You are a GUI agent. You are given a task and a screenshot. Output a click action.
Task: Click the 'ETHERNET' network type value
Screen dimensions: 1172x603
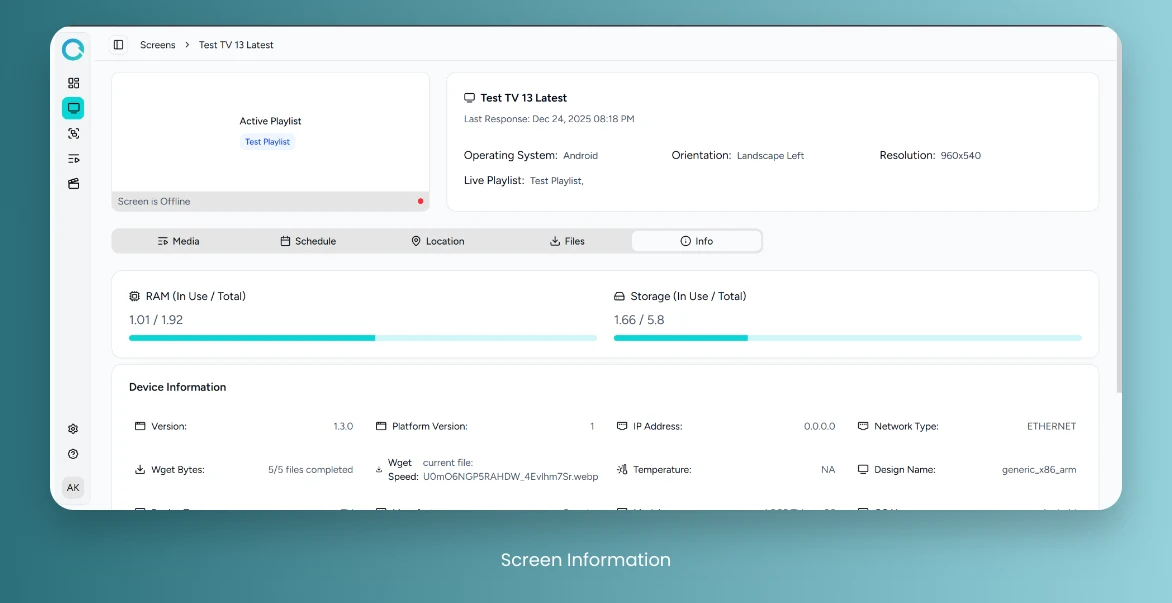pos(1052,427)
